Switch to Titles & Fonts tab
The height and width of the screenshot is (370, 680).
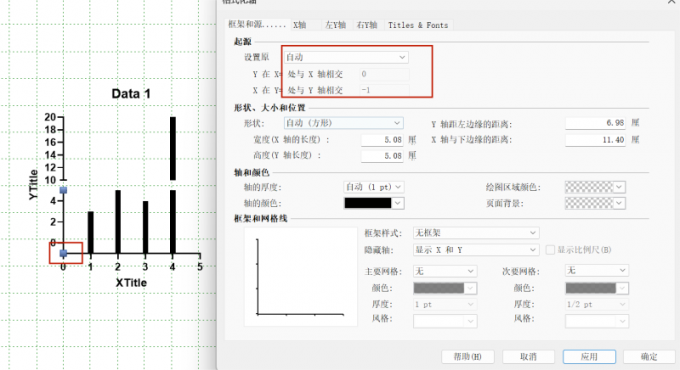pos(418,25)
